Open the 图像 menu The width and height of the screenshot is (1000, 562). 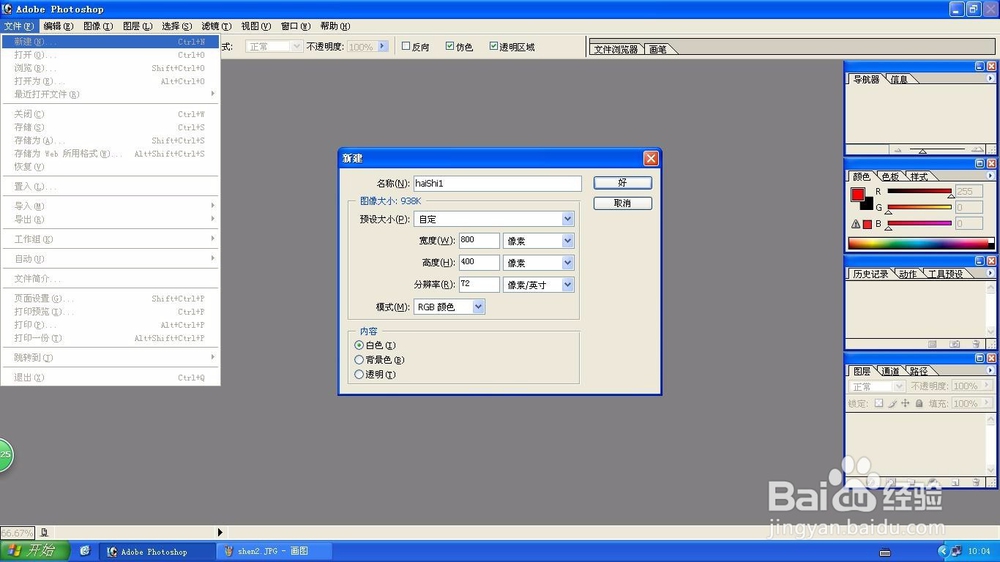click(98, 26)
